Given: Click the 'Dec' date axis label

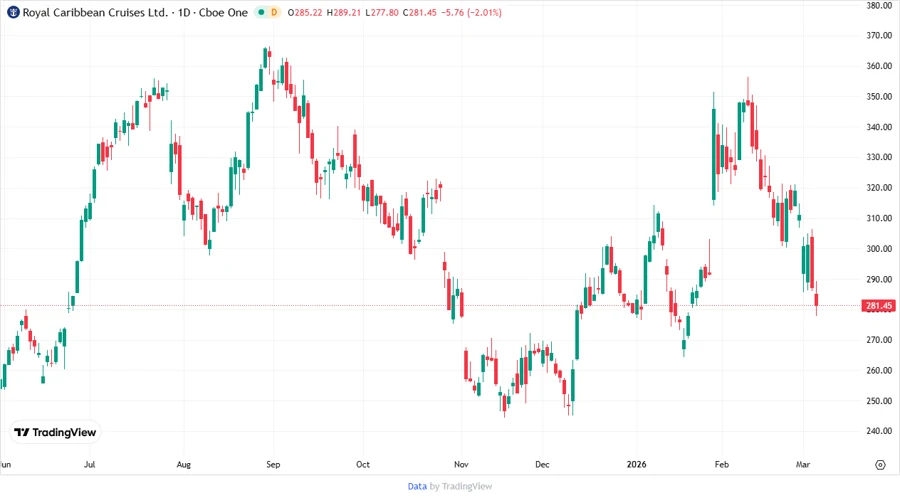Looking at the screenshot, I should (542, 464).
